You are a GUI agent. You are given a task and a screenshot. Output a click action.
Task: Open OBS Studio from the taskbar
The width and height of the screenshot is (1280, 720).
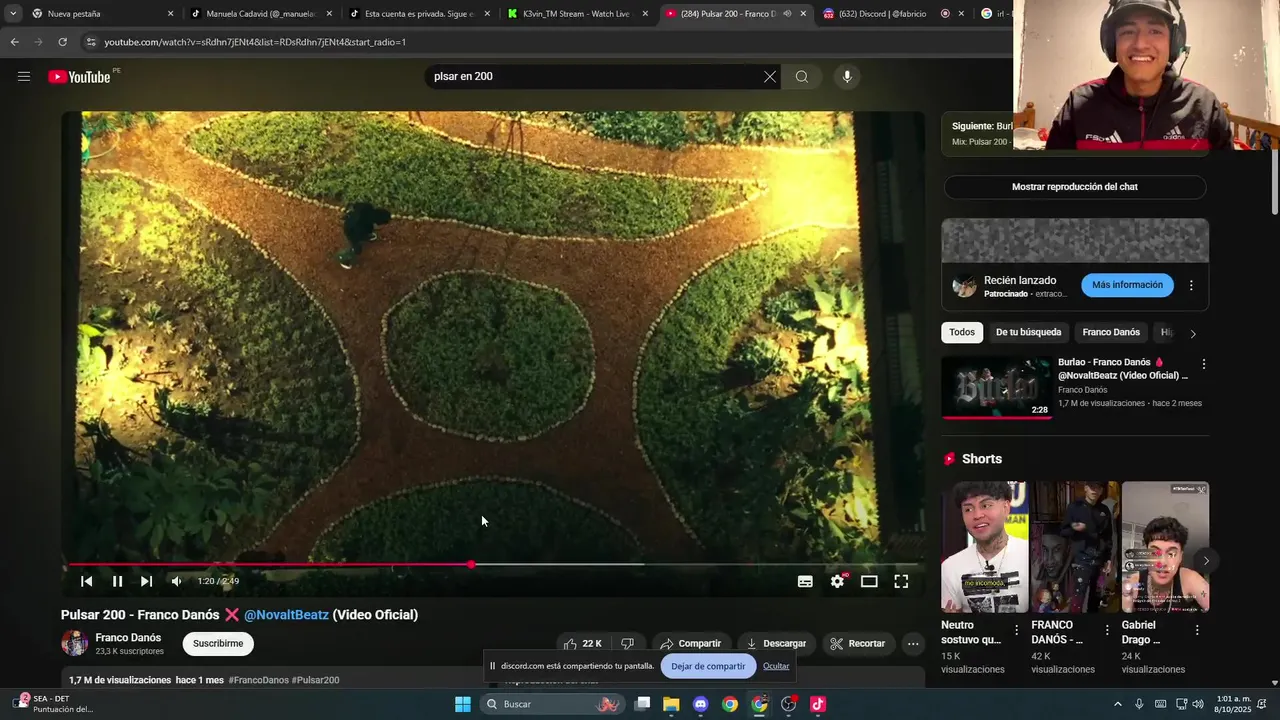[x=789, y=704]
